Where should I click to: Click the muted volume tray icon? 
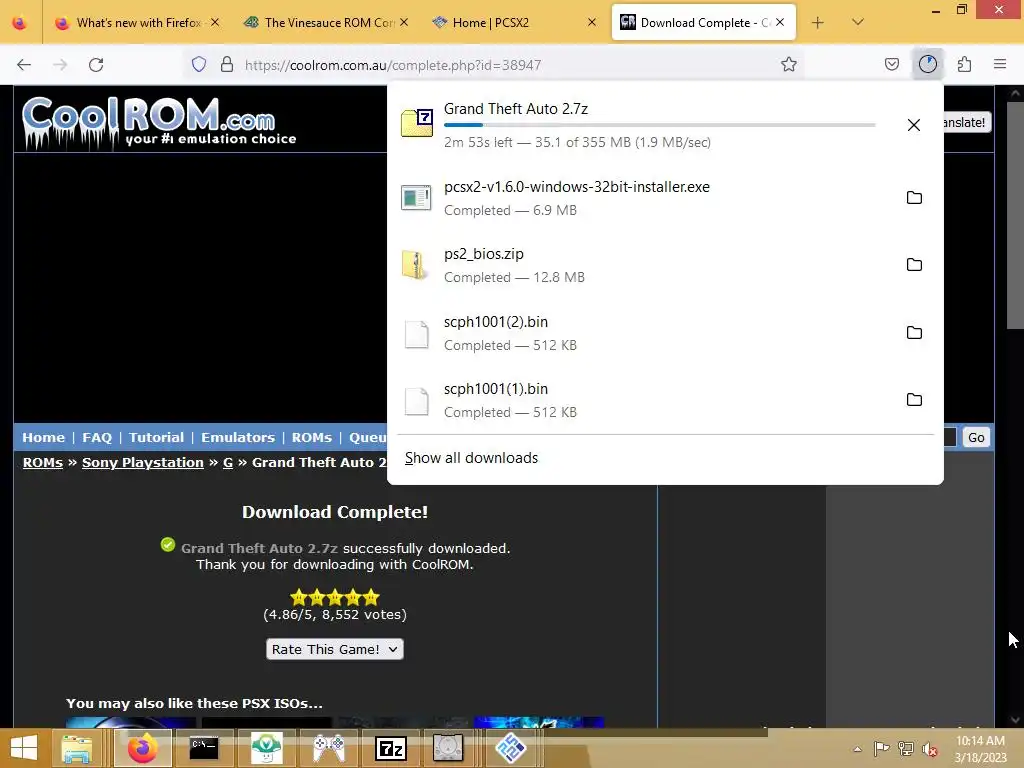click(x=929, y=749)
